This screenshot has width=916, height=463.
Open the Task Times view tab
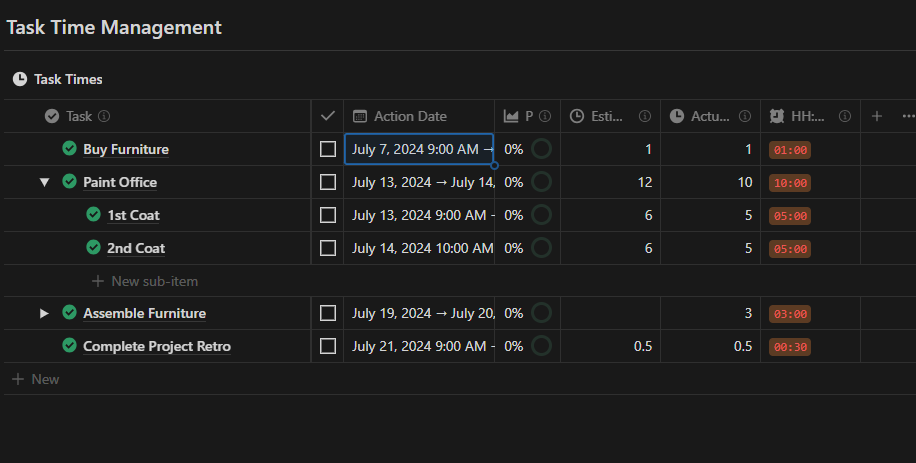click(68, 79)
